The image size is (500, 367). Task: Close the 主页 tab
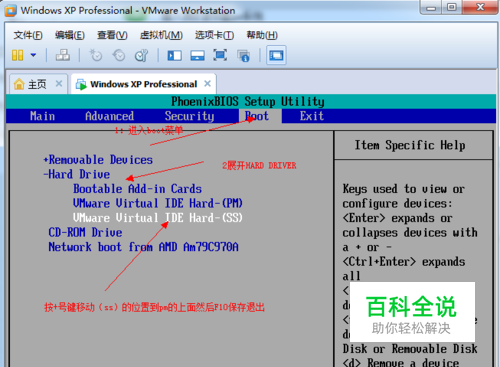[x=59, y=83]
